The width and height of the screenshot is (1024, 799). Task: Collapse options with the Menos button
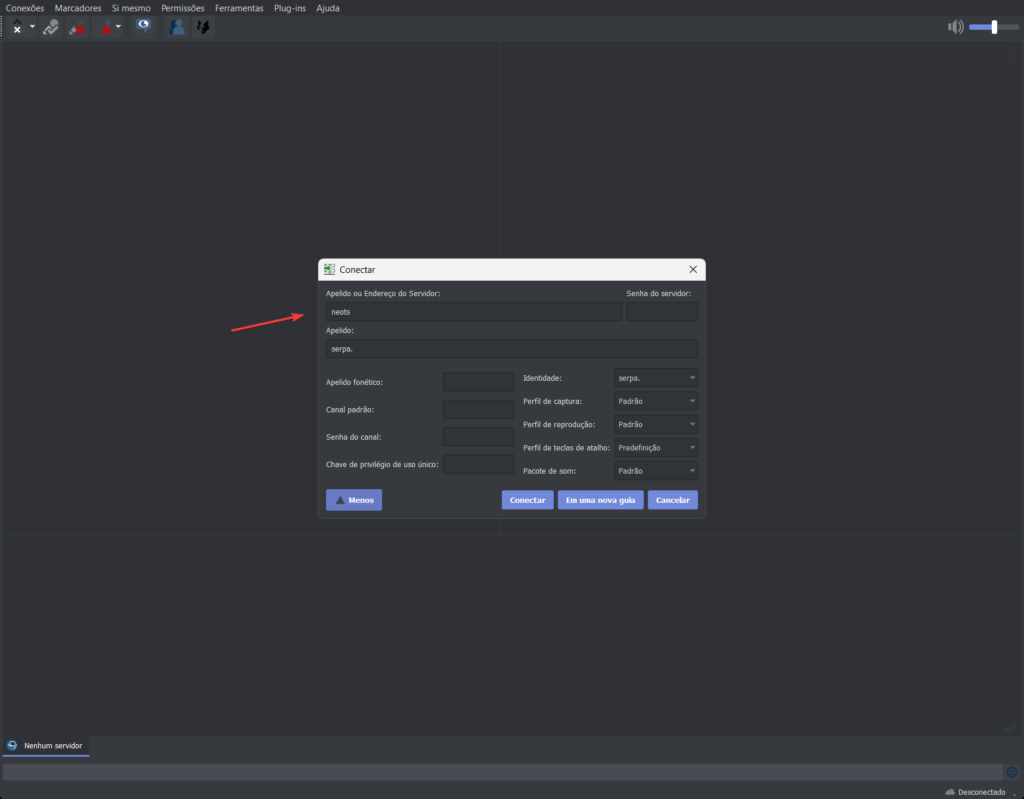pyautogui.click(x=353, y=500)
